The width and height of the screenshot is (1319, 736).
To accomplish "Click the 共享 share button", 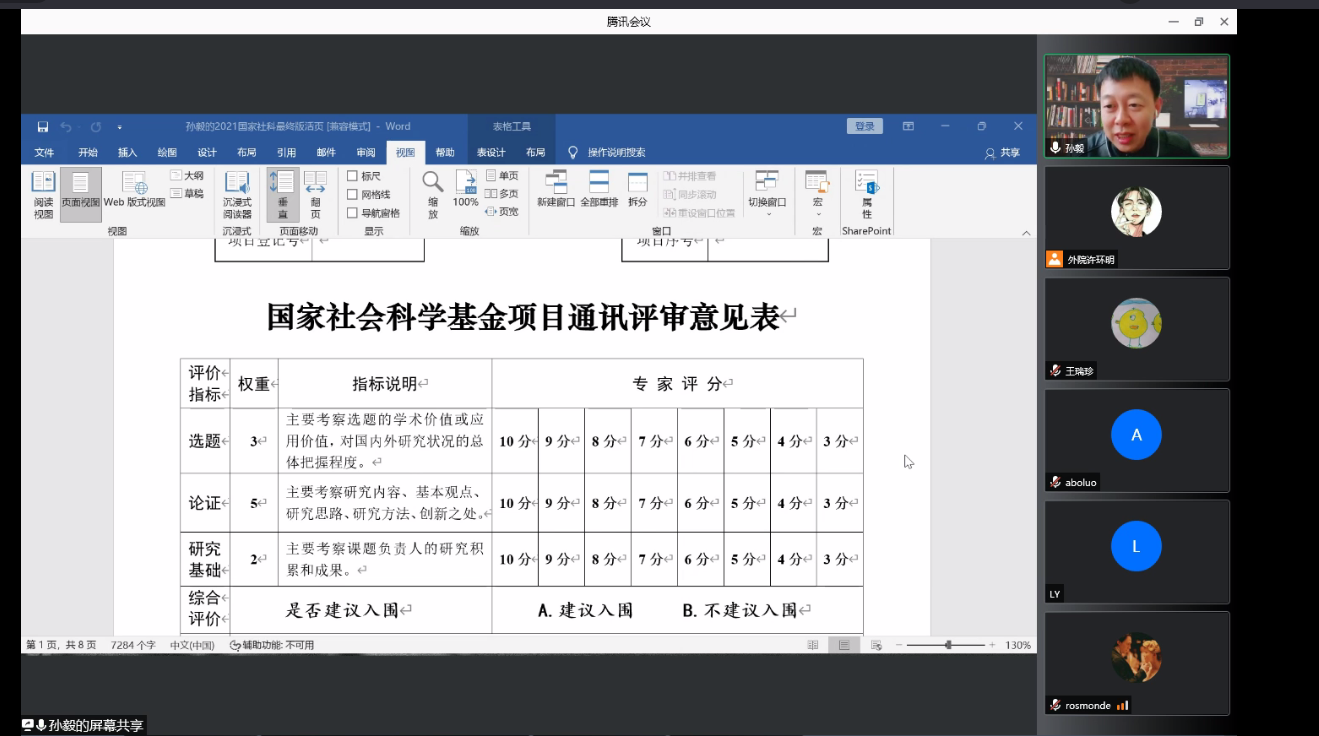I will 1003,153.
